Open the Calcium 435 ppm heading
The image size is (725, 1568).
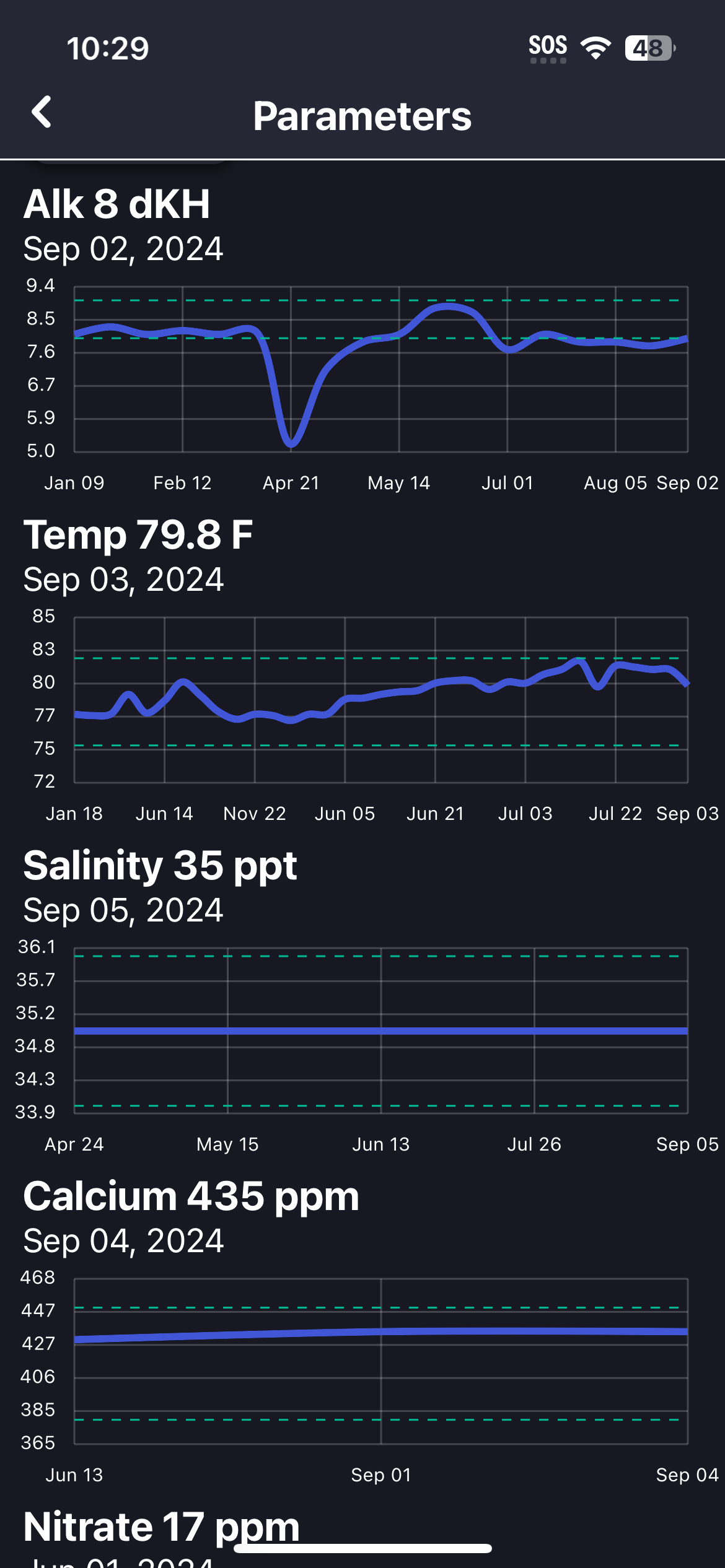(191, 1196)
